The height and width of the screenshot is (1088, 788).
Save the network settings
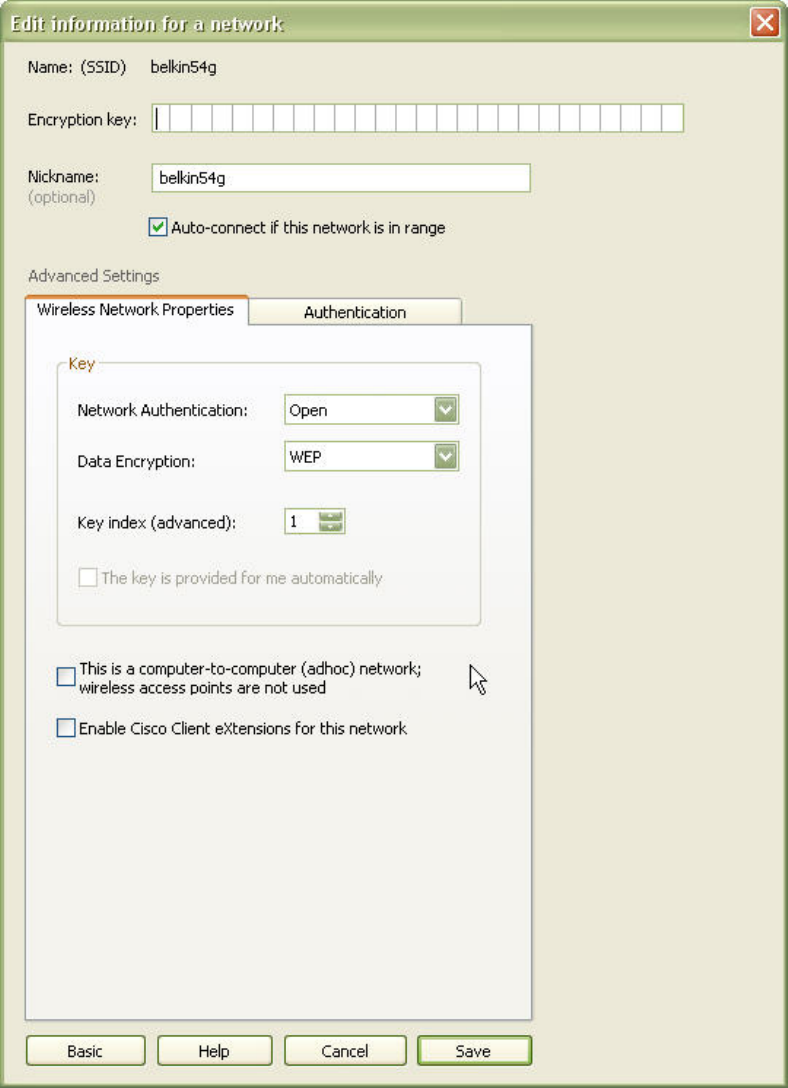pos(474,1051)
